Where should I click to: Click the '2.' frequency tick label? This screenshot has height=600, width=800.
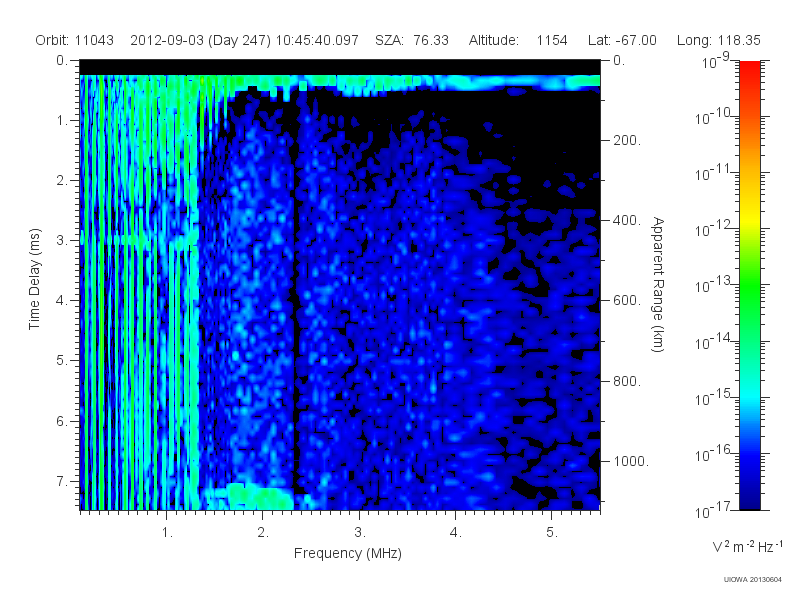[x=263, y=533]
